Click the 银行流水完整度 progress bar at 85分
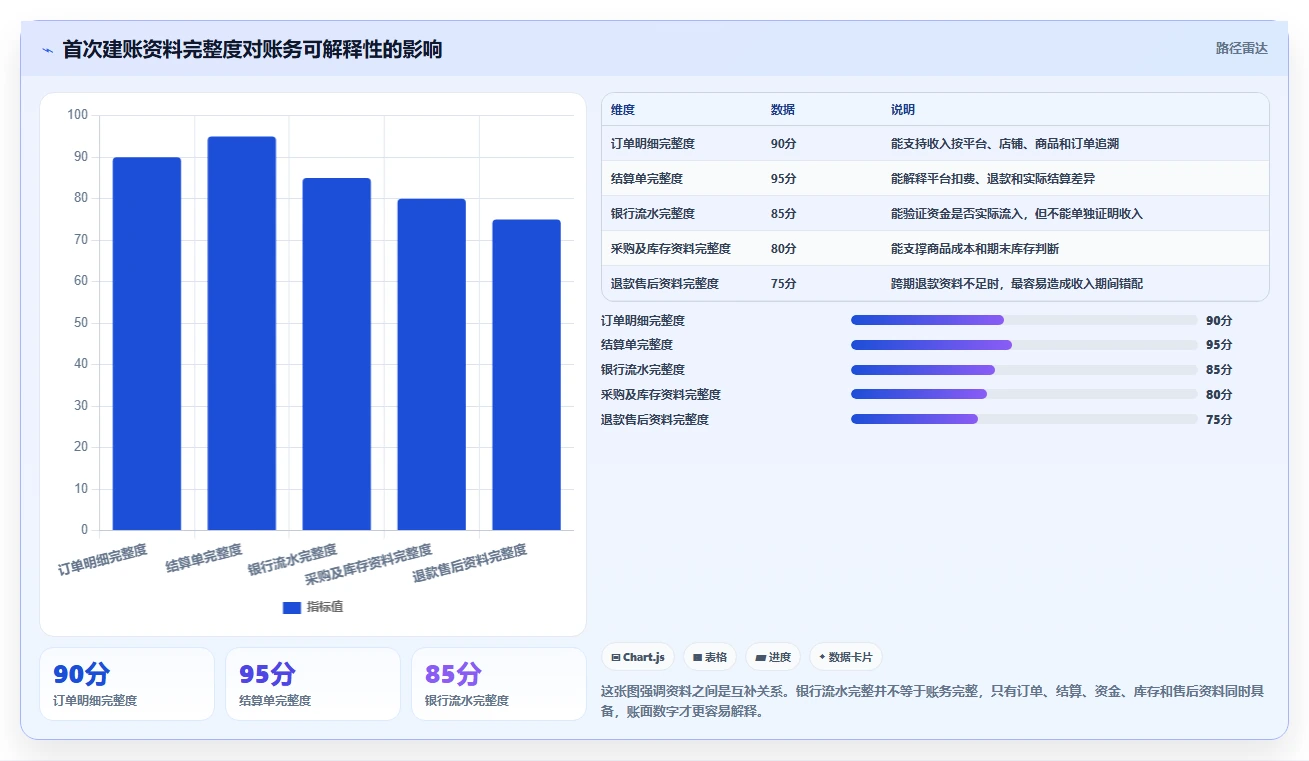Image resolution: width=1309 pixels, height=761 pixels. (1024, 370)
